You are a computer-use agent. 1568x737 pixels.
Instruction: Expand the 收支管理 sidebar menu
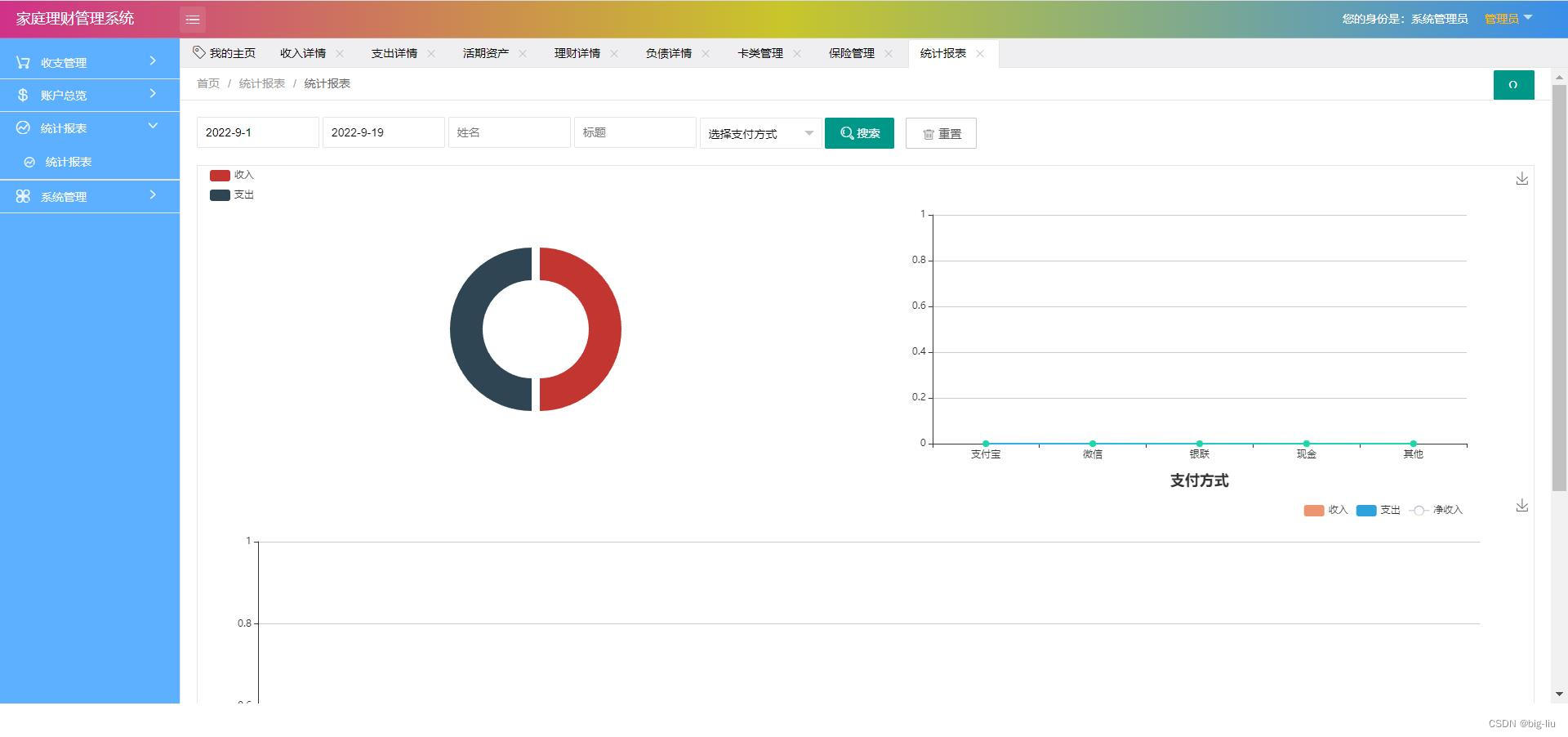[90, 62]
